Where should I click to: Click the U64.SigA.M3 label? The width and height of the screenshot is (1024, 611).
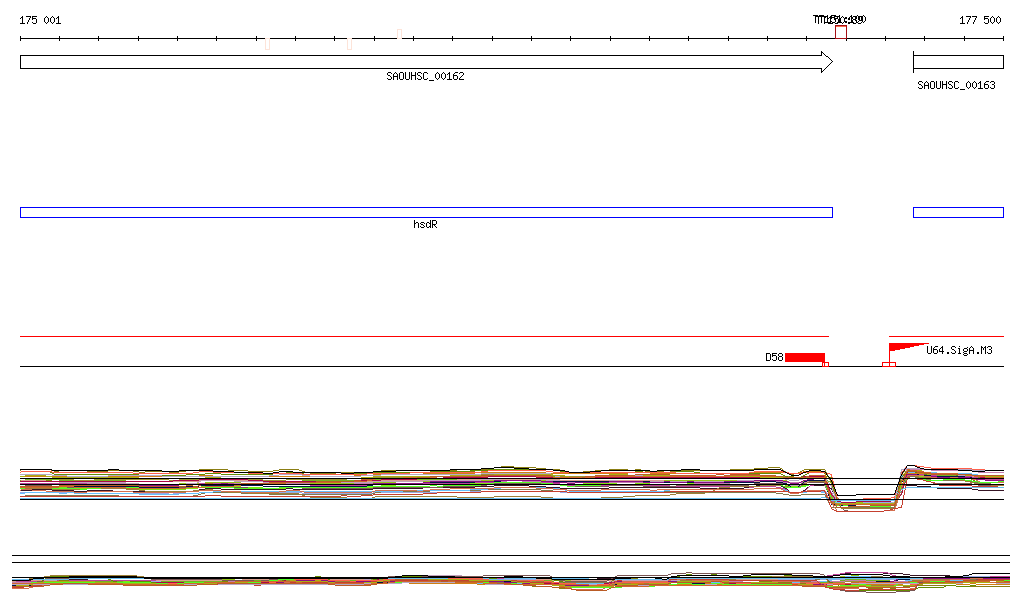(x=959, y=351)
